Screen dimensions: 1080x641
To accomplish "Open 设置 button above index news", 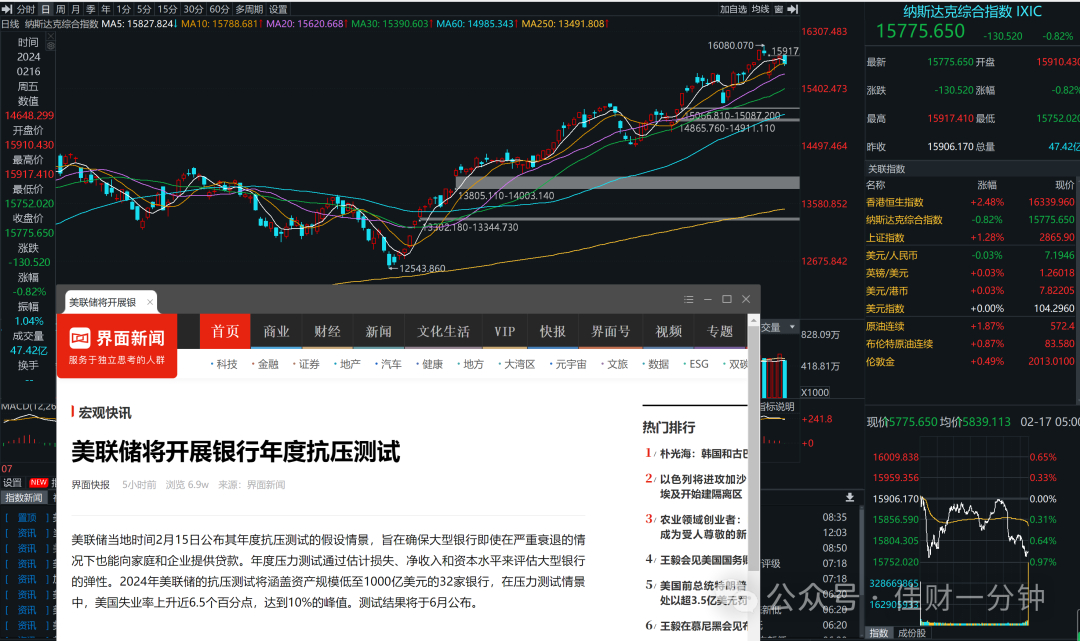I will pyautogui.click(x=12, y=483).
